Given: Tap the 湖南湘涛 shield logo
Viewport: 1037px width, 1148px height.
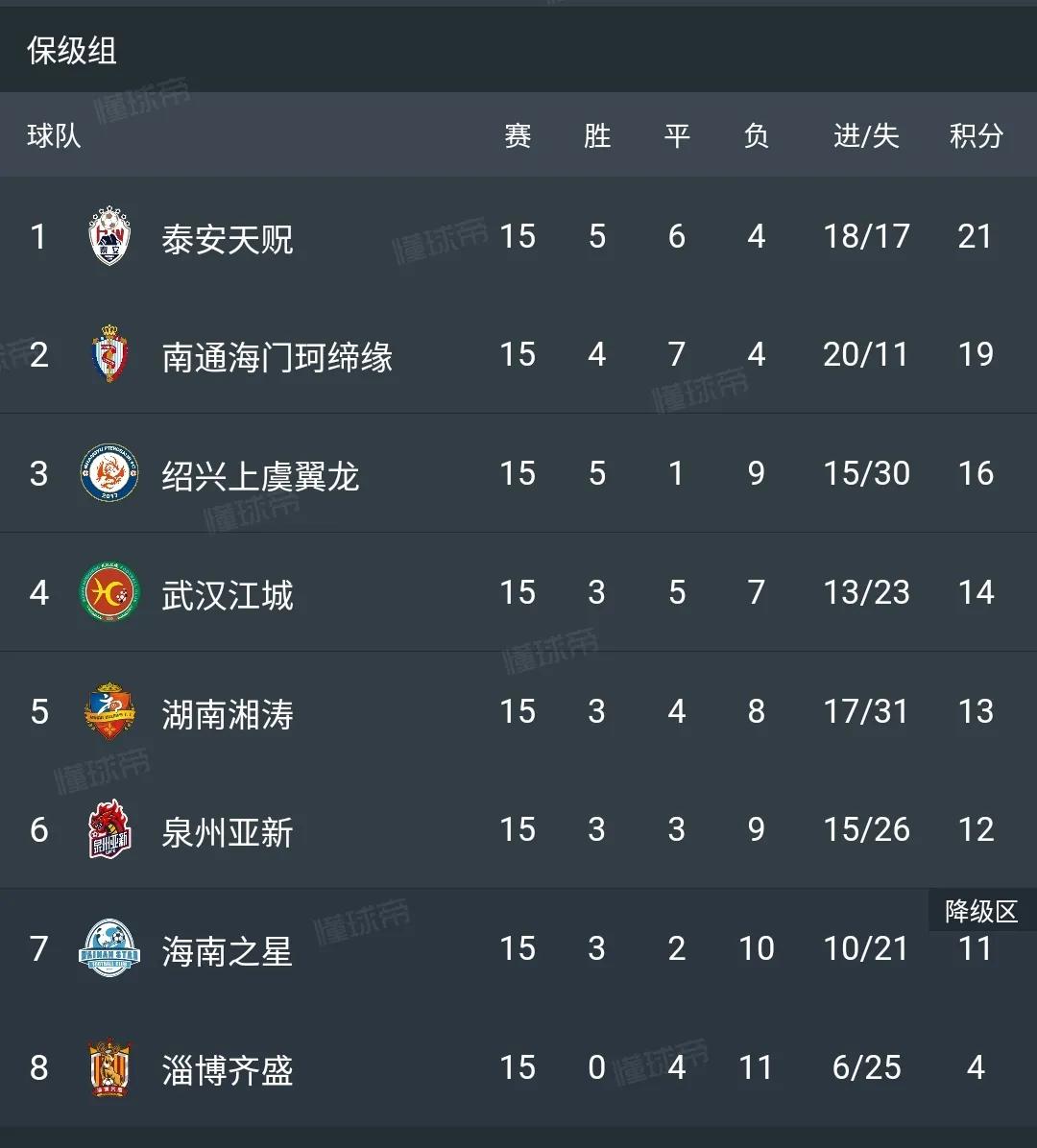Looking at the screenshot, I should click(x=109, y=711).
